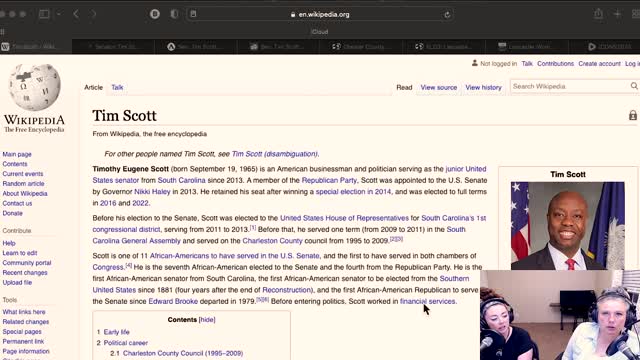Open a new tab with plus icon
Screen dimensions: 640x360
click(x=618, y=14)
